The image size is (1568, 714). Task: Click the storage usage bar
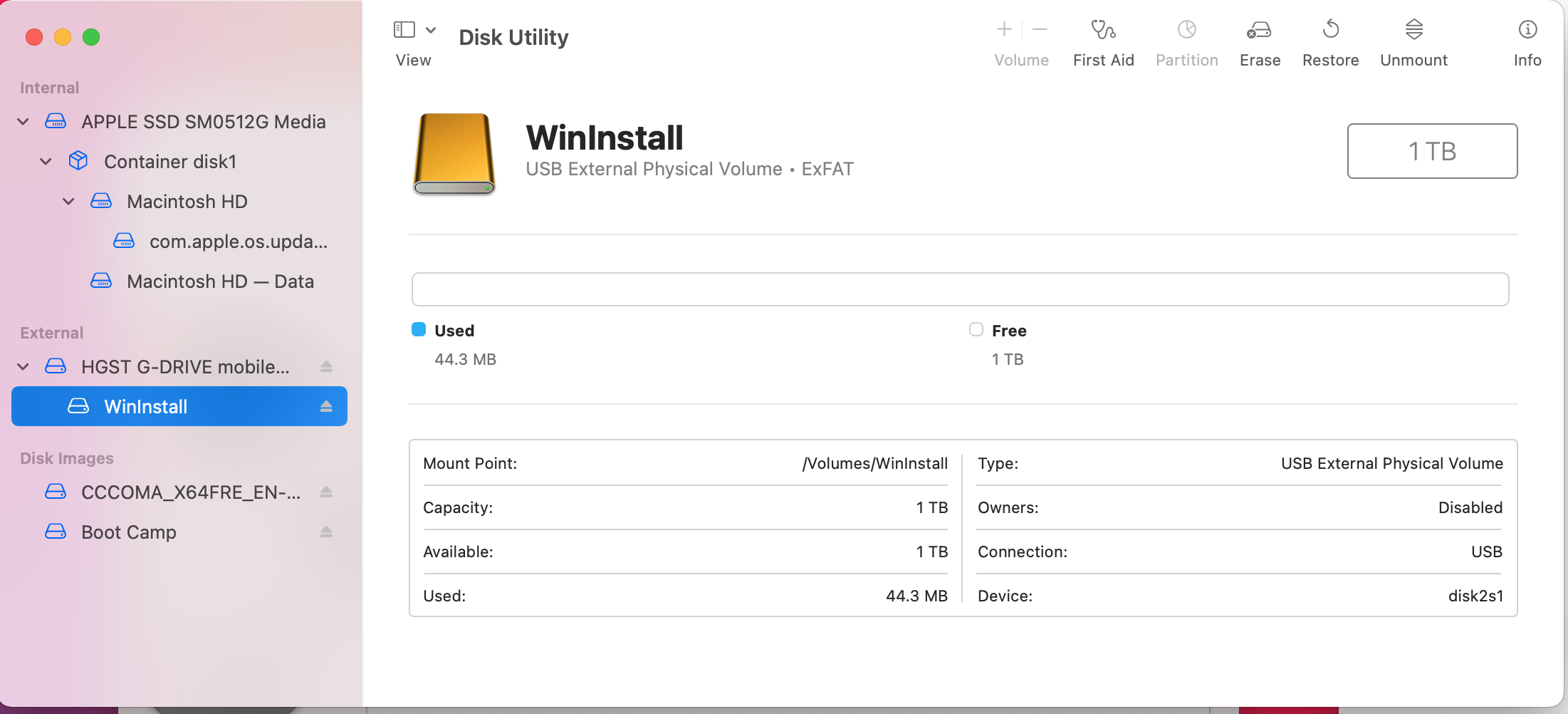click(x=960, y=289)
